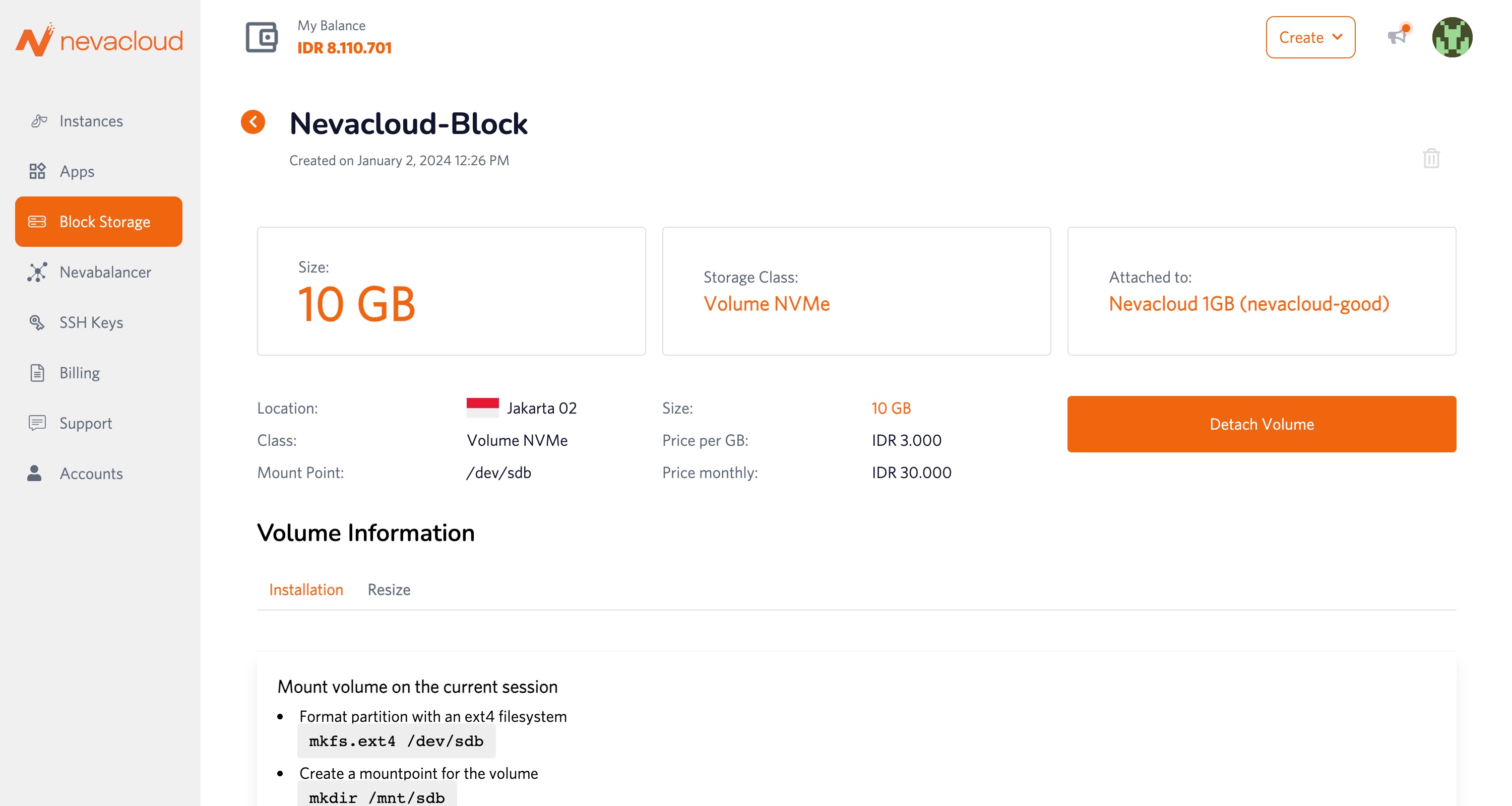Open the announcements megaphone icon

[x=1397, y=36]
